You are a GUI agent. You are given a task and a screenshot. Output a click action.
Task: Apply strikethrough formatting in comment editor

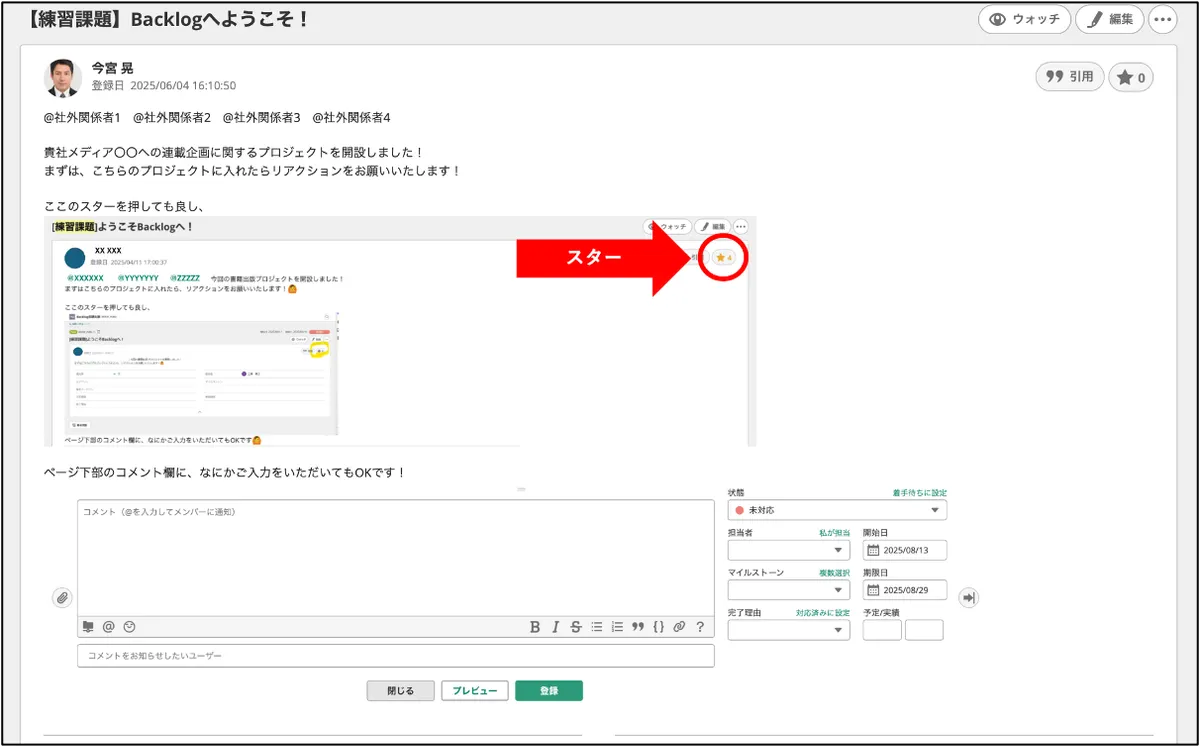[x=576, y=627]
